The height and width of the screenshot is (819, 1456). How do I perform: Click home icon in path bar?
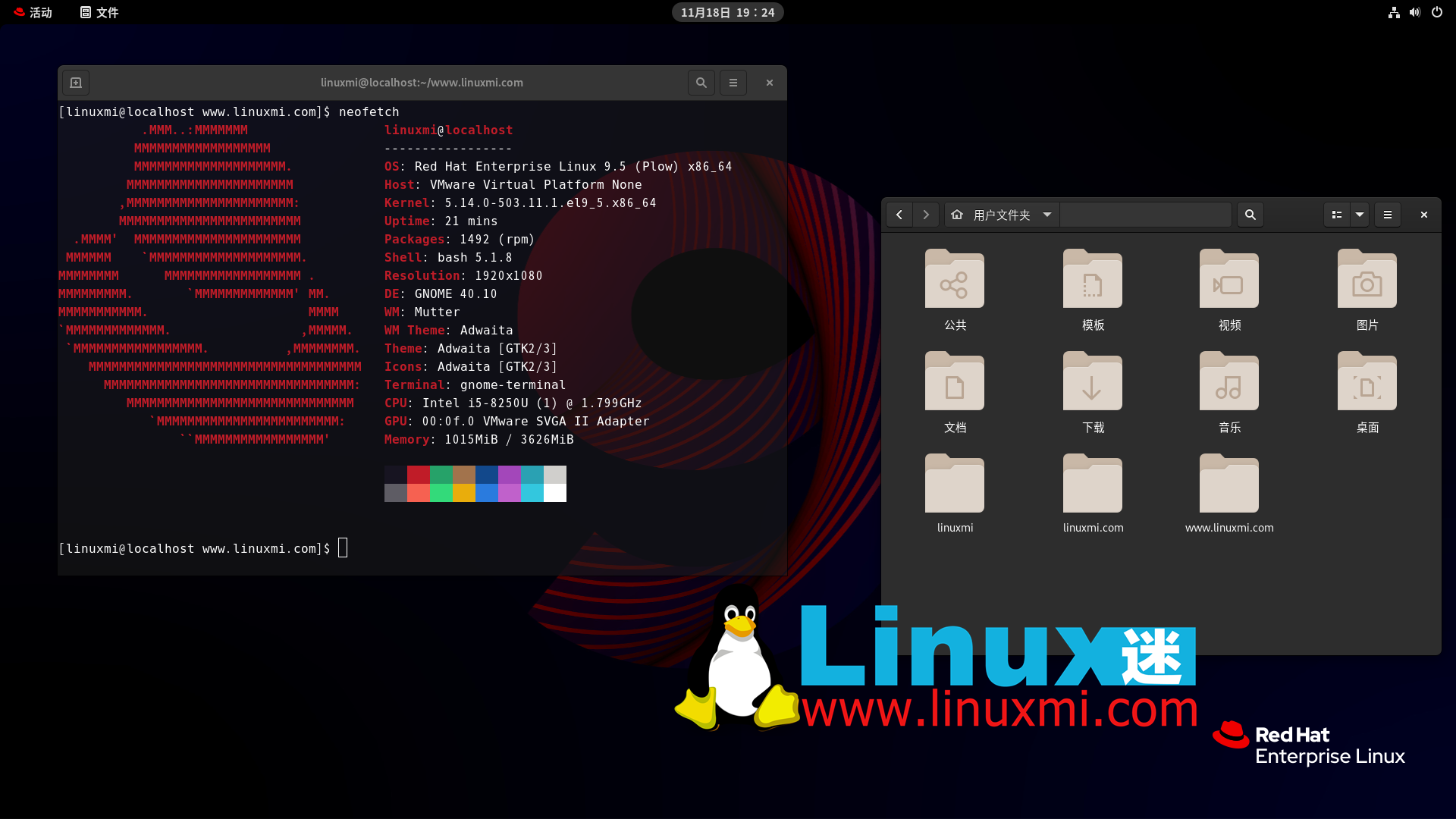tap(957, 215)
